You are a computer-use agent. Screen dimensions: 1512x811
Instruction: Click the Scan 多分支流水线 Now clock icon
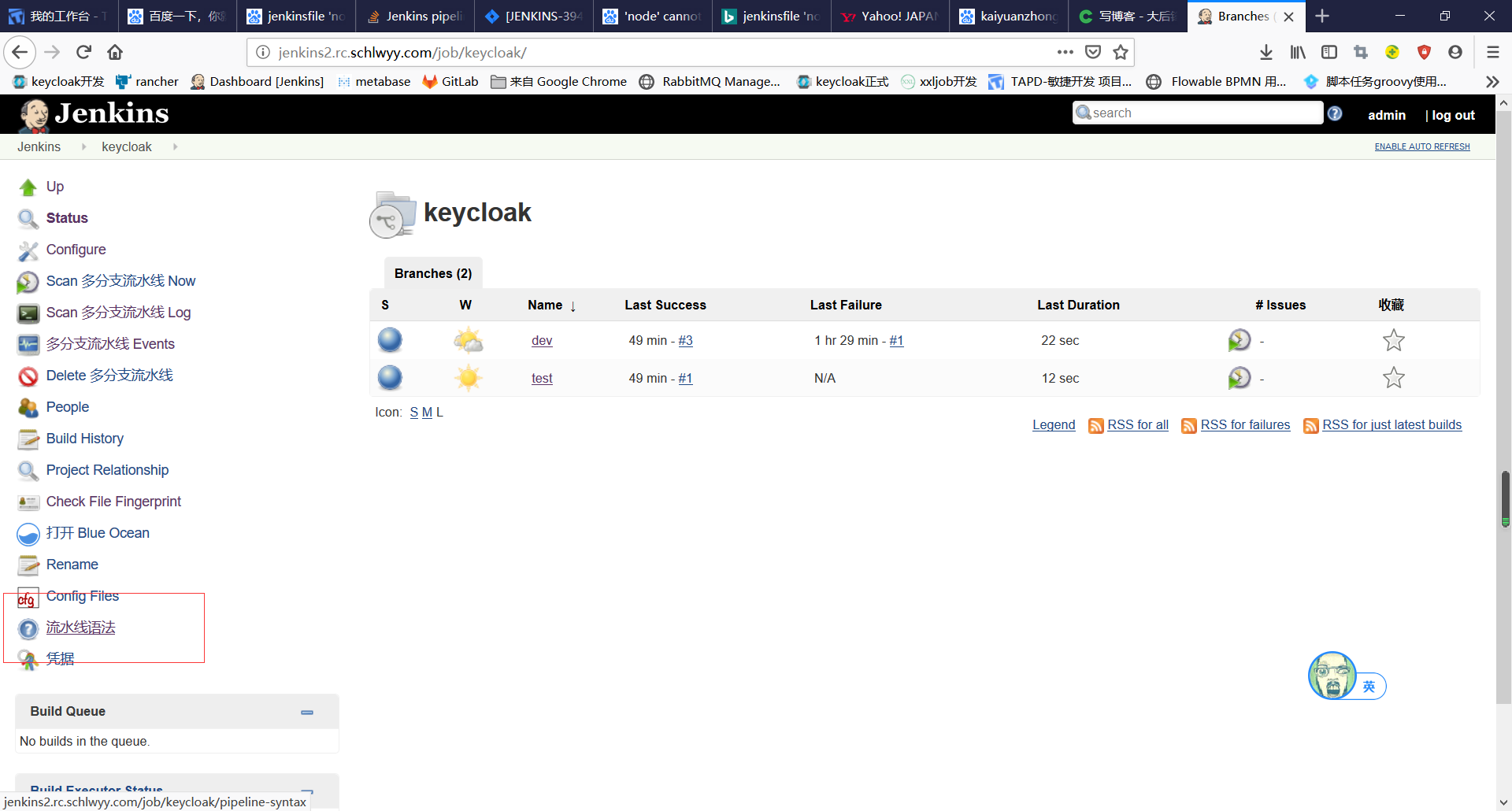click(x=28, y=282)
